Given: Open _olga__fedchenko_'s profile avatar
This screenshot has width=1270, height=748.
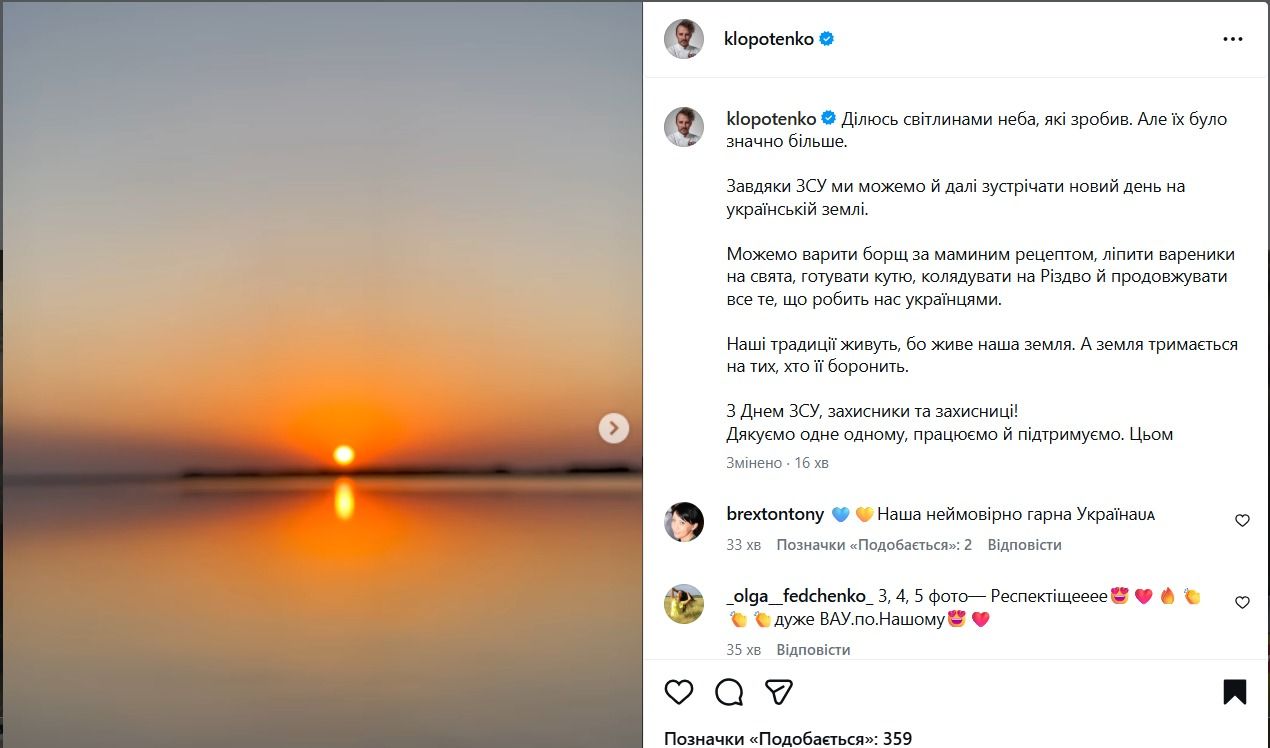Looking at the screenshot, I should 684,604.
